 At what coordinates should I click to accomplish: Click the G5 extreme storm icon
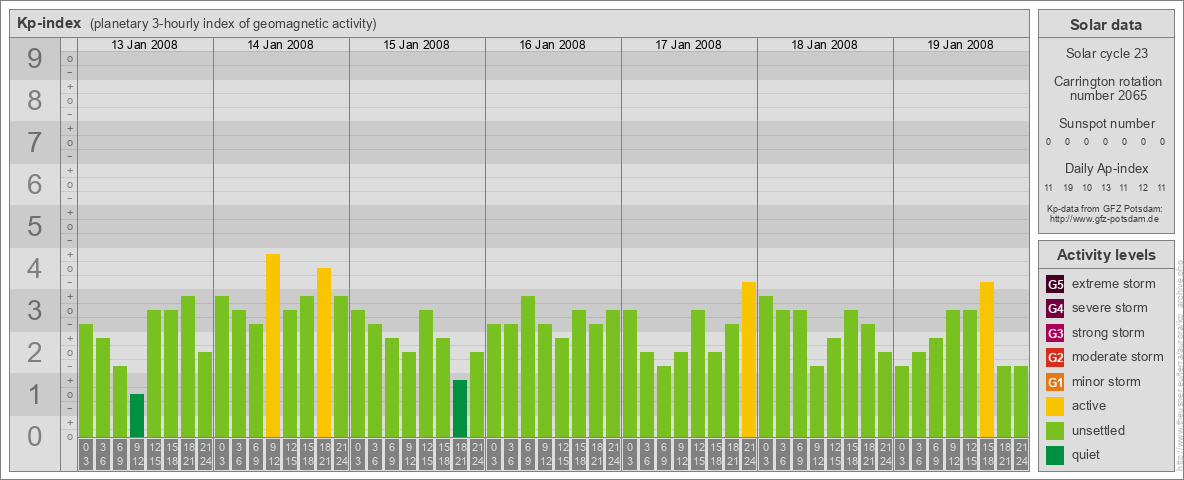coord(1055,284)
